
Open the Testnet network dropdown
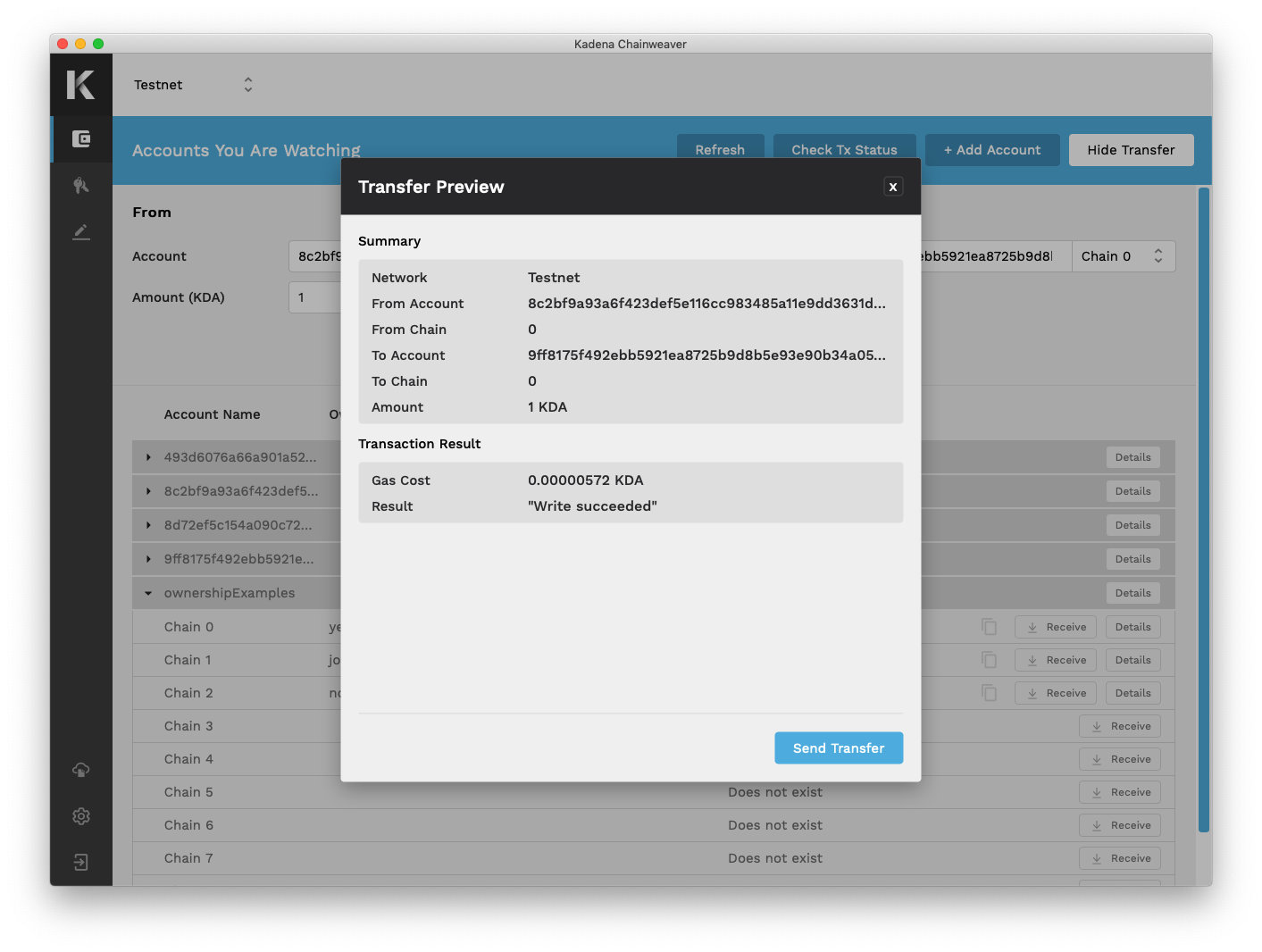pos(193,85)
